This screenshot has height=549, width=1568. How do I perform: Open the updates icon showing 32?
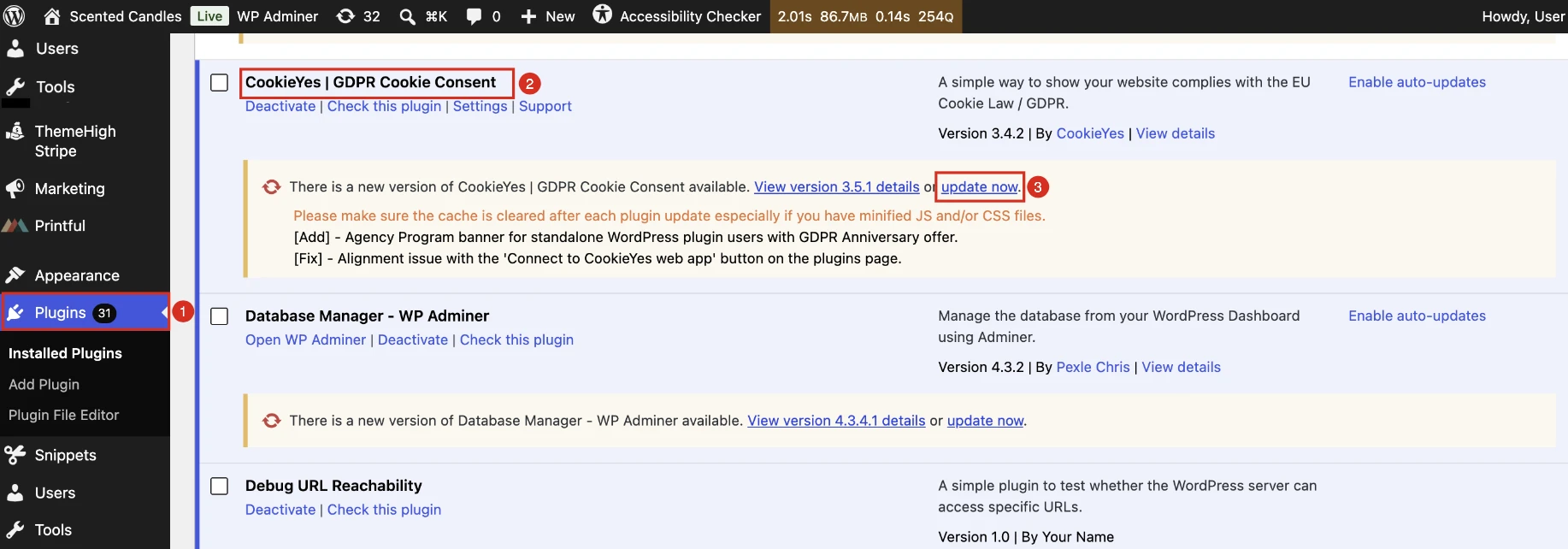pyautogui.click(x=345, y=16)
